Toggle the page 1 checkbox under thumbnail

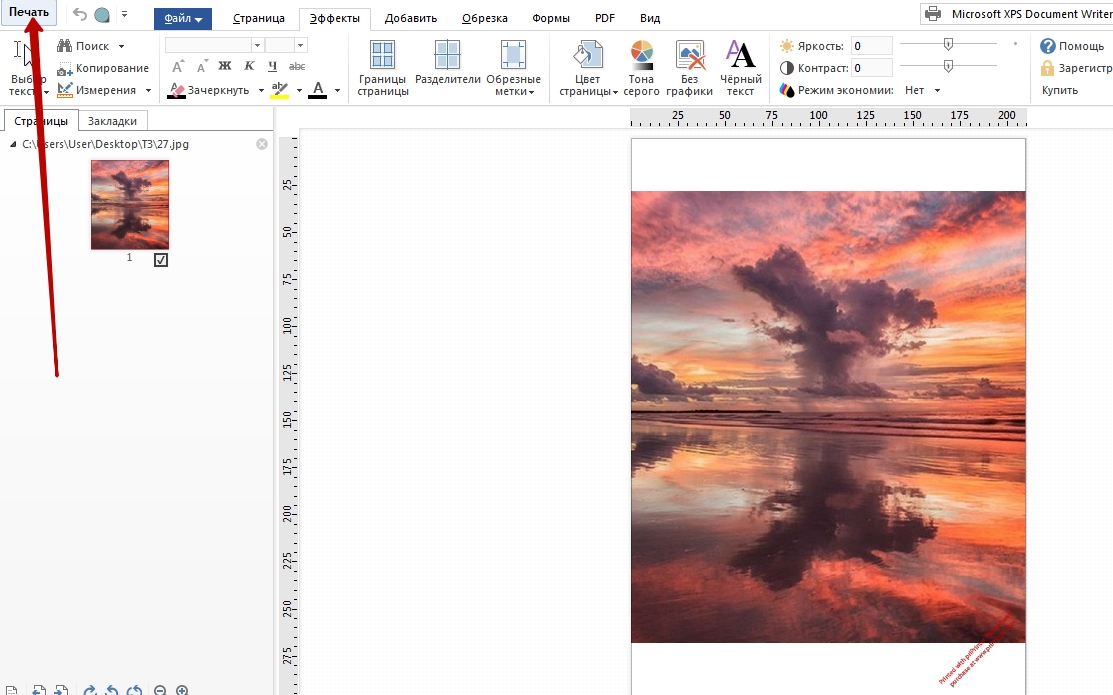(x=161, y=260)
